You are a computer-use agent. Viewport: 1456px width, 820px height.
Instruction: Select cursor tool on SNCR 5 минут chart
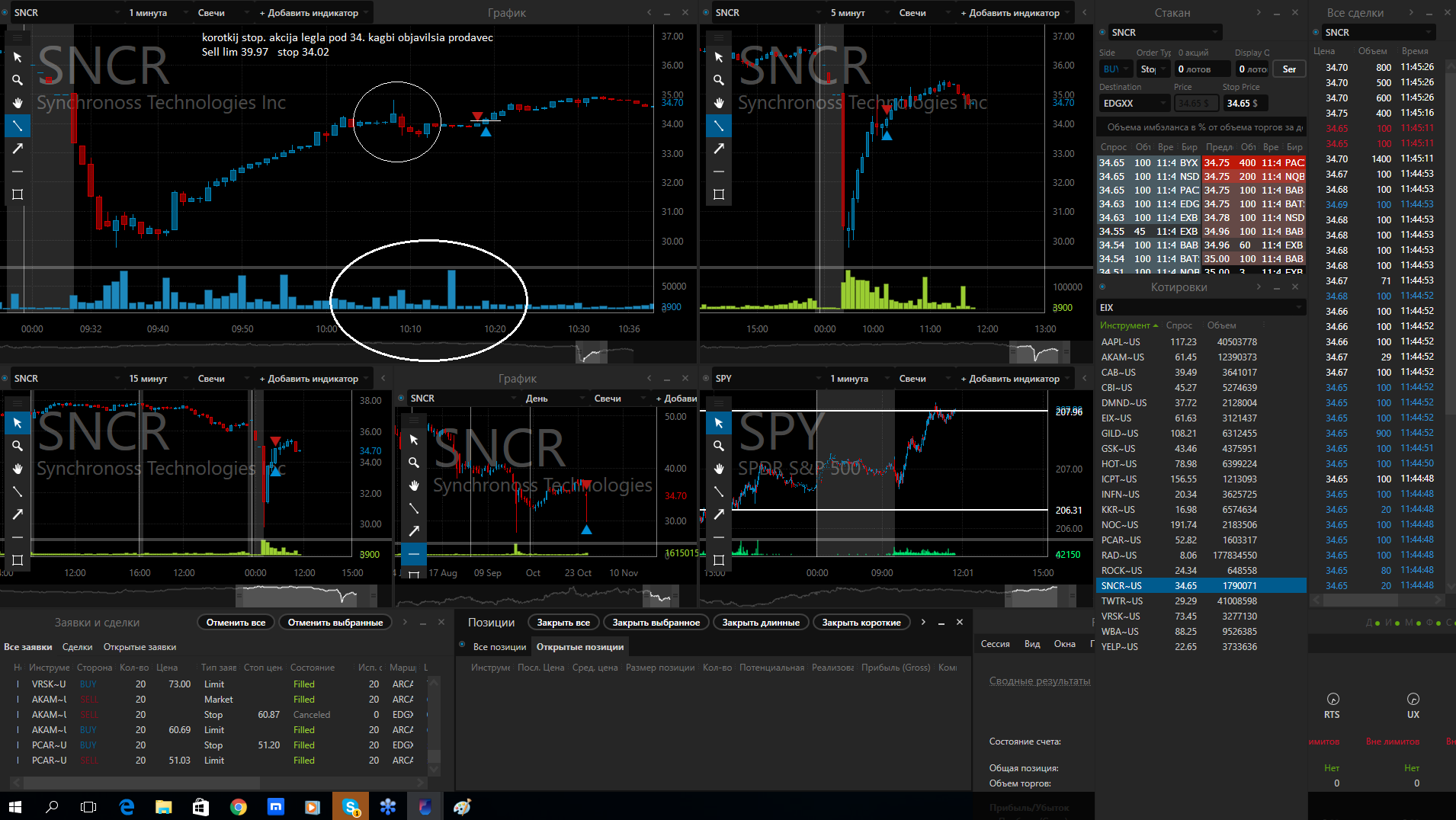pyautogui.click(x=719, y=57)
